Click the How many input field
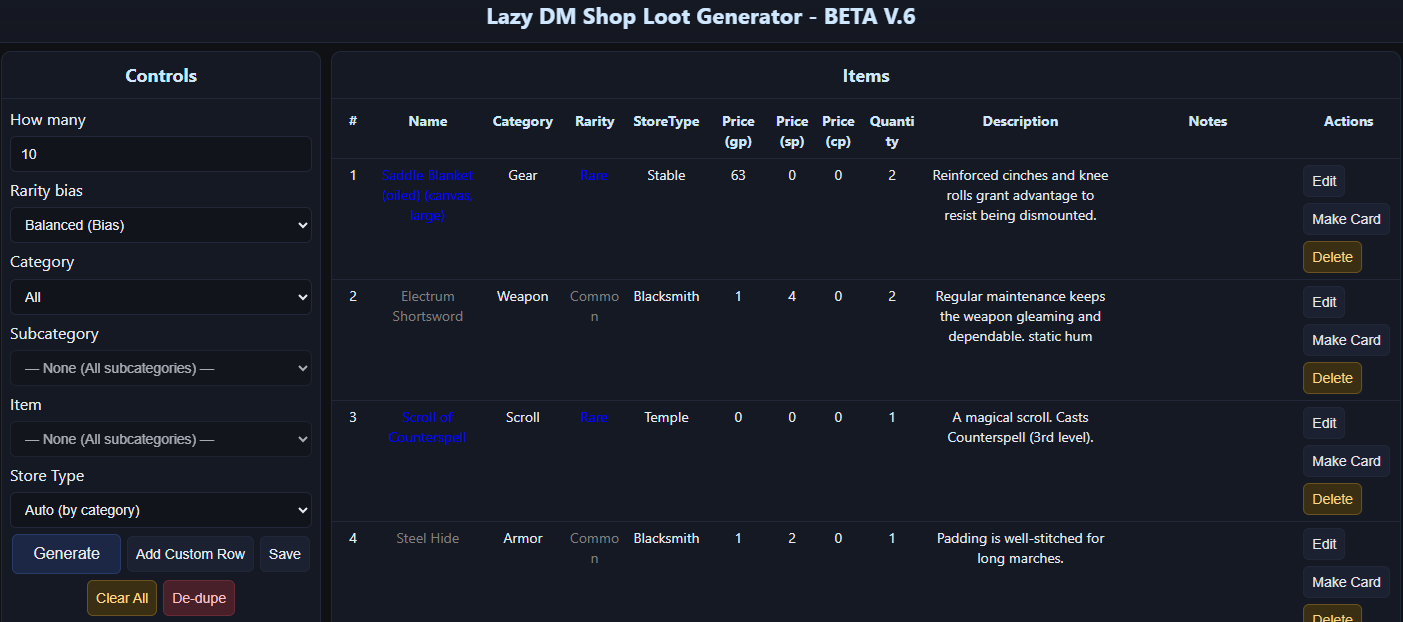 point(160,153)
